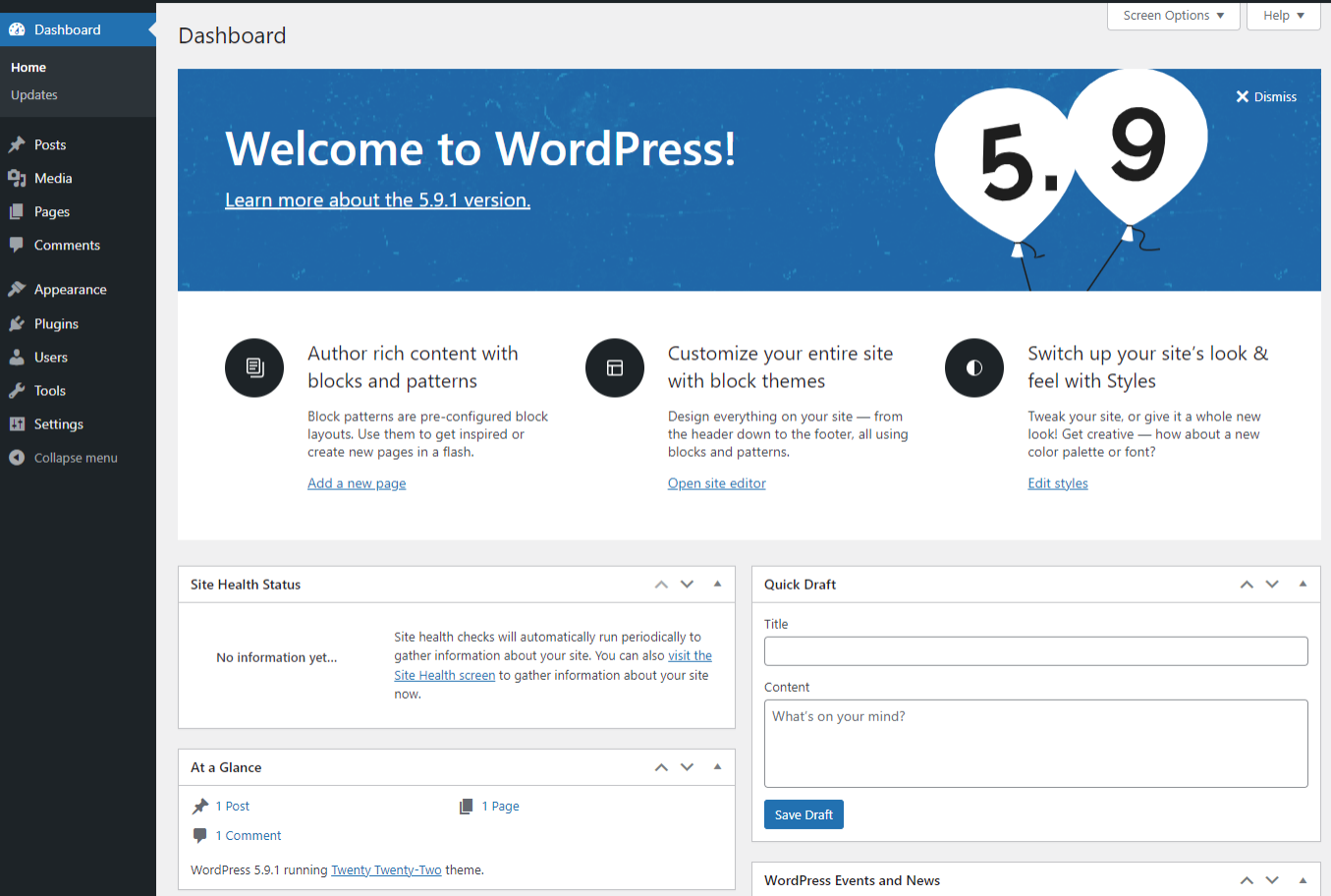
Task: Click the Dismiss X icon on welcome panel
Action: point(1243,96)
